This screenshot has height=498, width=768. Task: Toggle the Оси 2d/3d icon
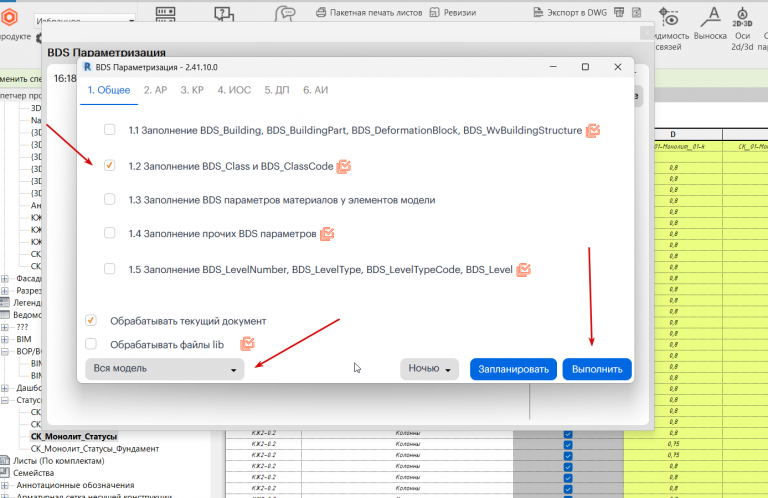tap(742, 18)
